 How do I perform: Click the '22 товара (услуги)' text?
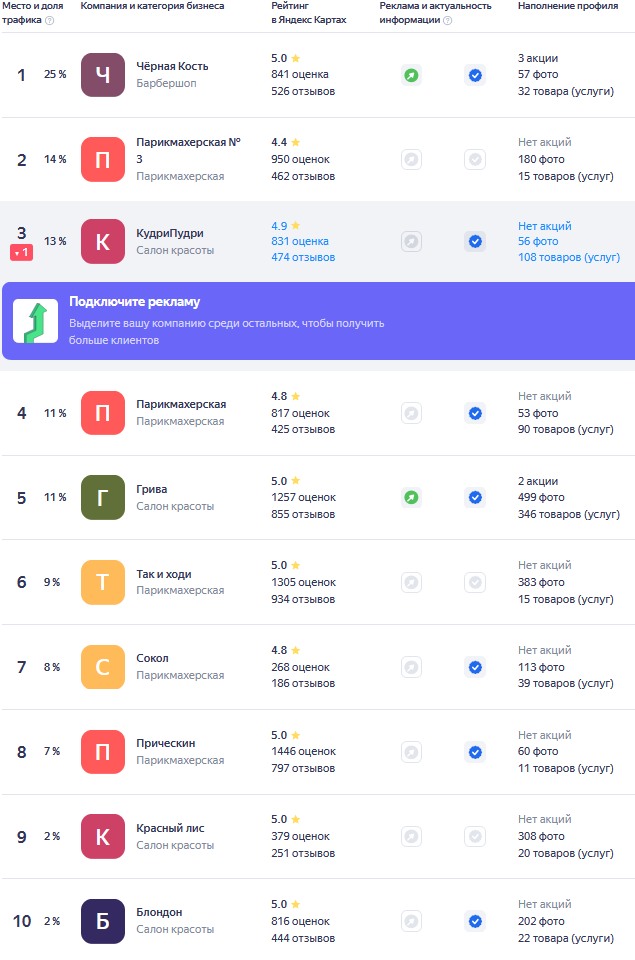(566, 938)
